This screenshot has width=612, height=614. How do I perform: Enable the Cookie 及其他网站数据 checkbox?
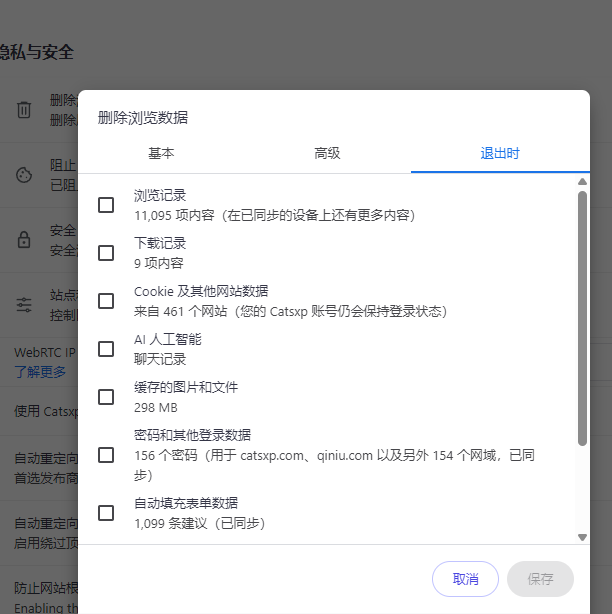[106, 301]
